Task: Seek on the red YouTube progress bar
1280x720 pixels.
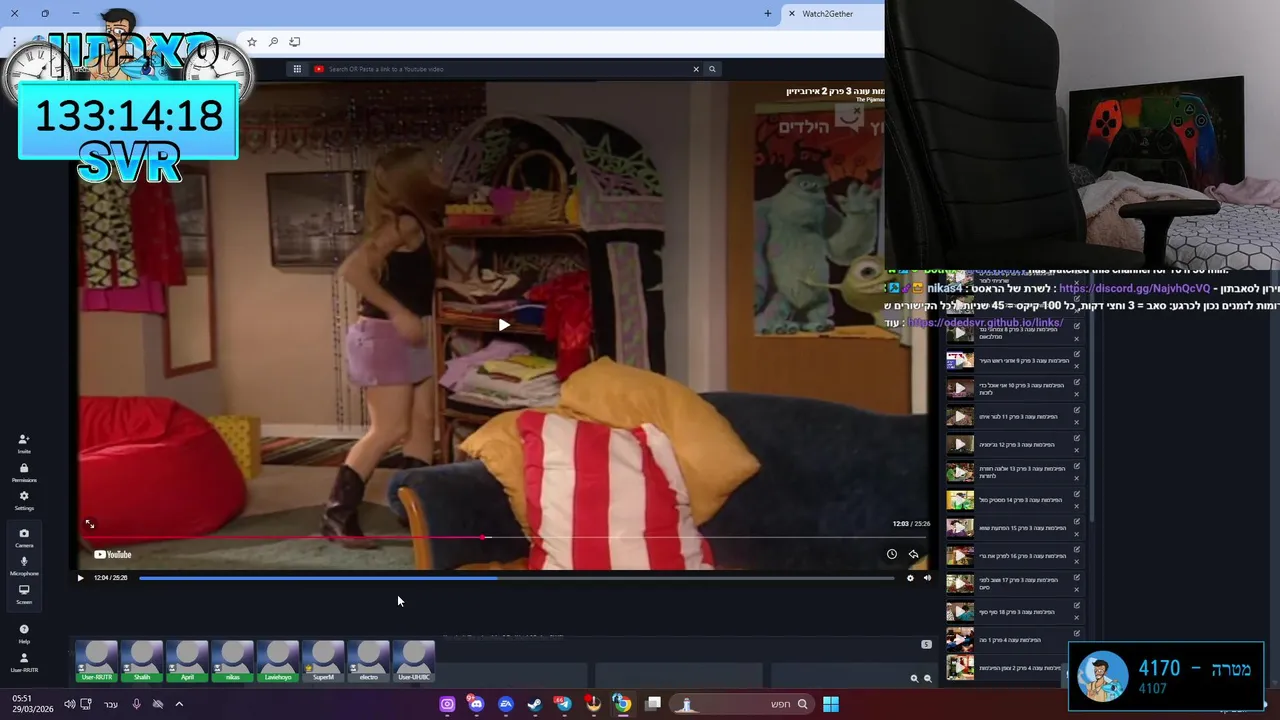Action: pos(505,537)
